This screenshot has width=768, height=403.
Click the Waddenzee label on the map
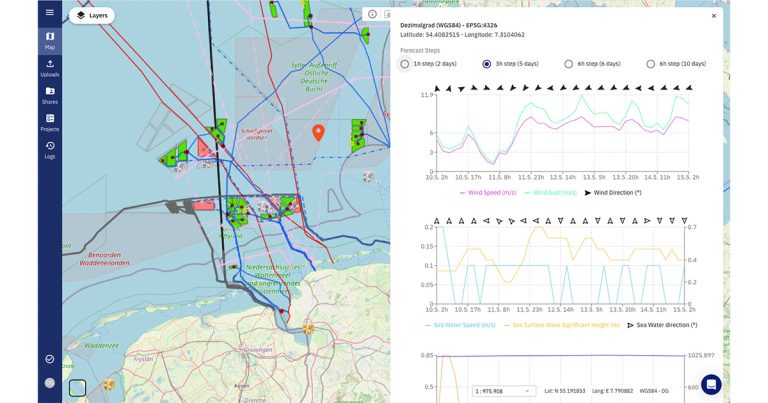point(101,345)
